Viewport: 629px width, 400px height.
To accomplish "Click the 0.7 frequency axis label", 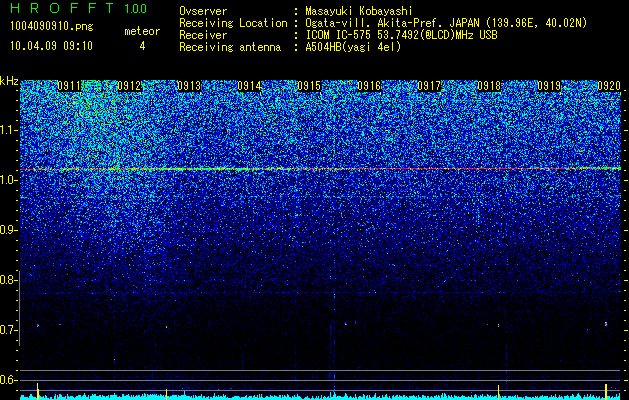I will pos(8,330).
